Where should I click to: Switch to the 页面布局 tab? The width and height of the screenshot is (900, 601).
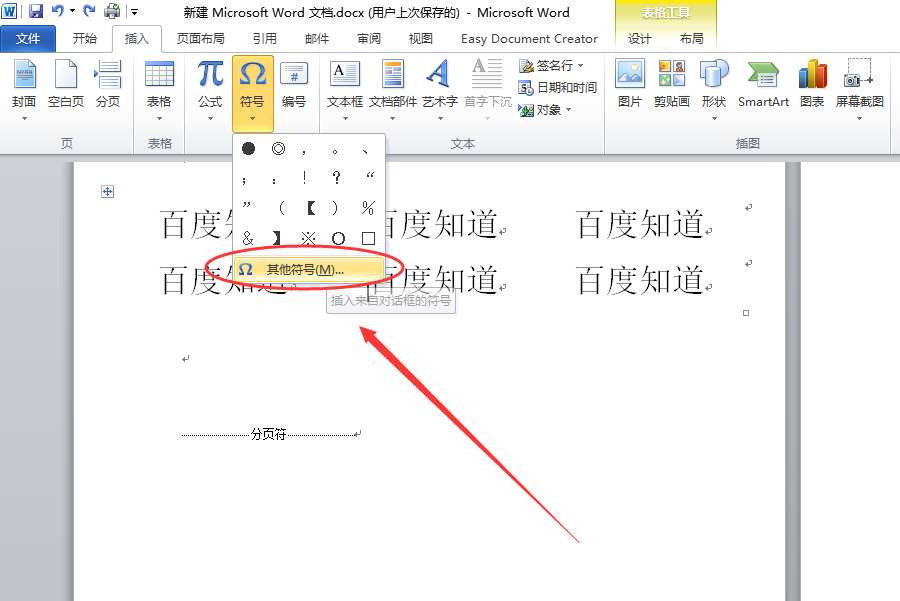point(200,38)
